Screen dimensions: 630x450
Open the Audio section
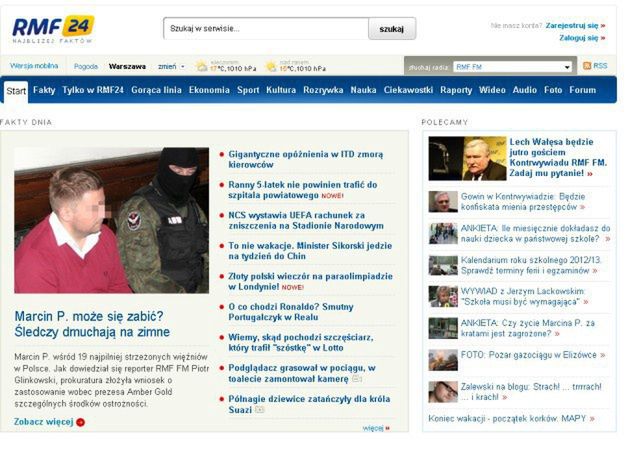click(525, 90)
